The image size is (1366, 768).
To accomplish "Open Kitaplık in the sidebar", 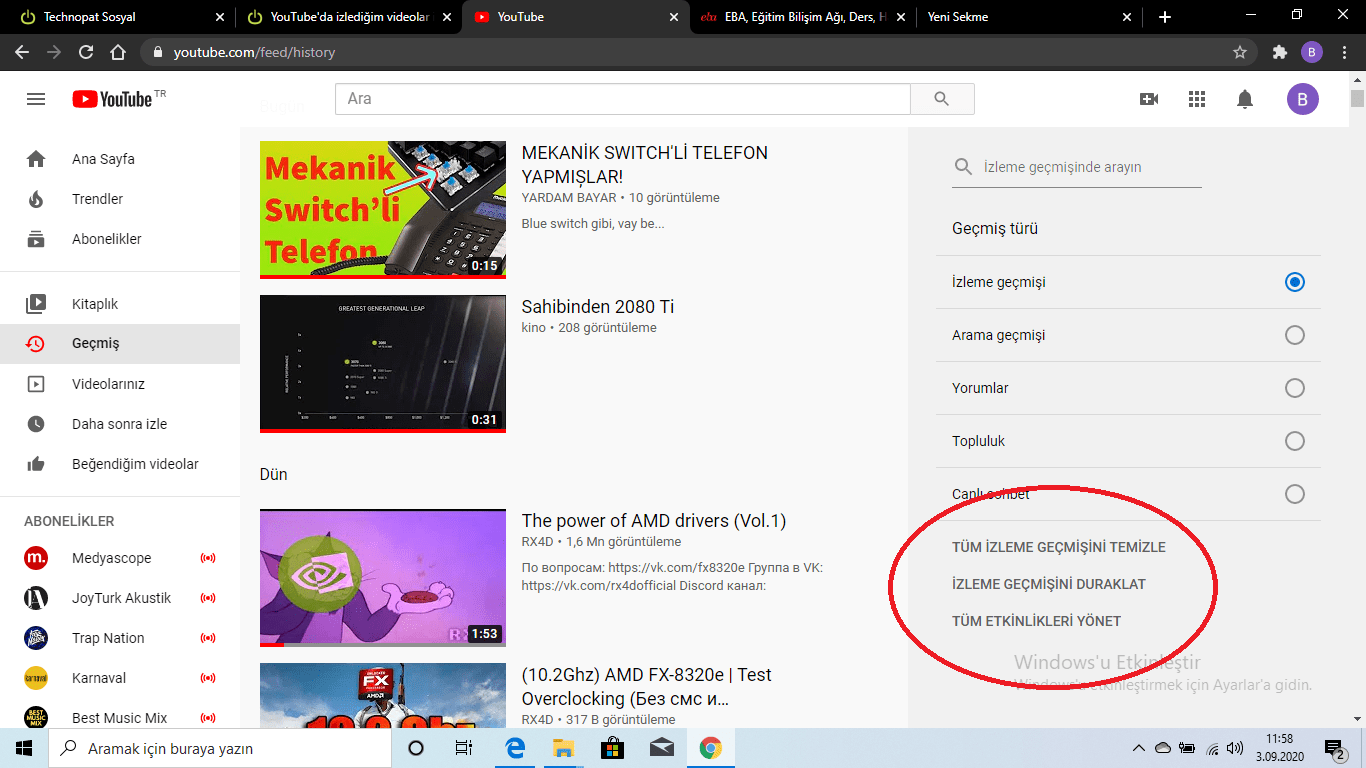I will point(120,304).
